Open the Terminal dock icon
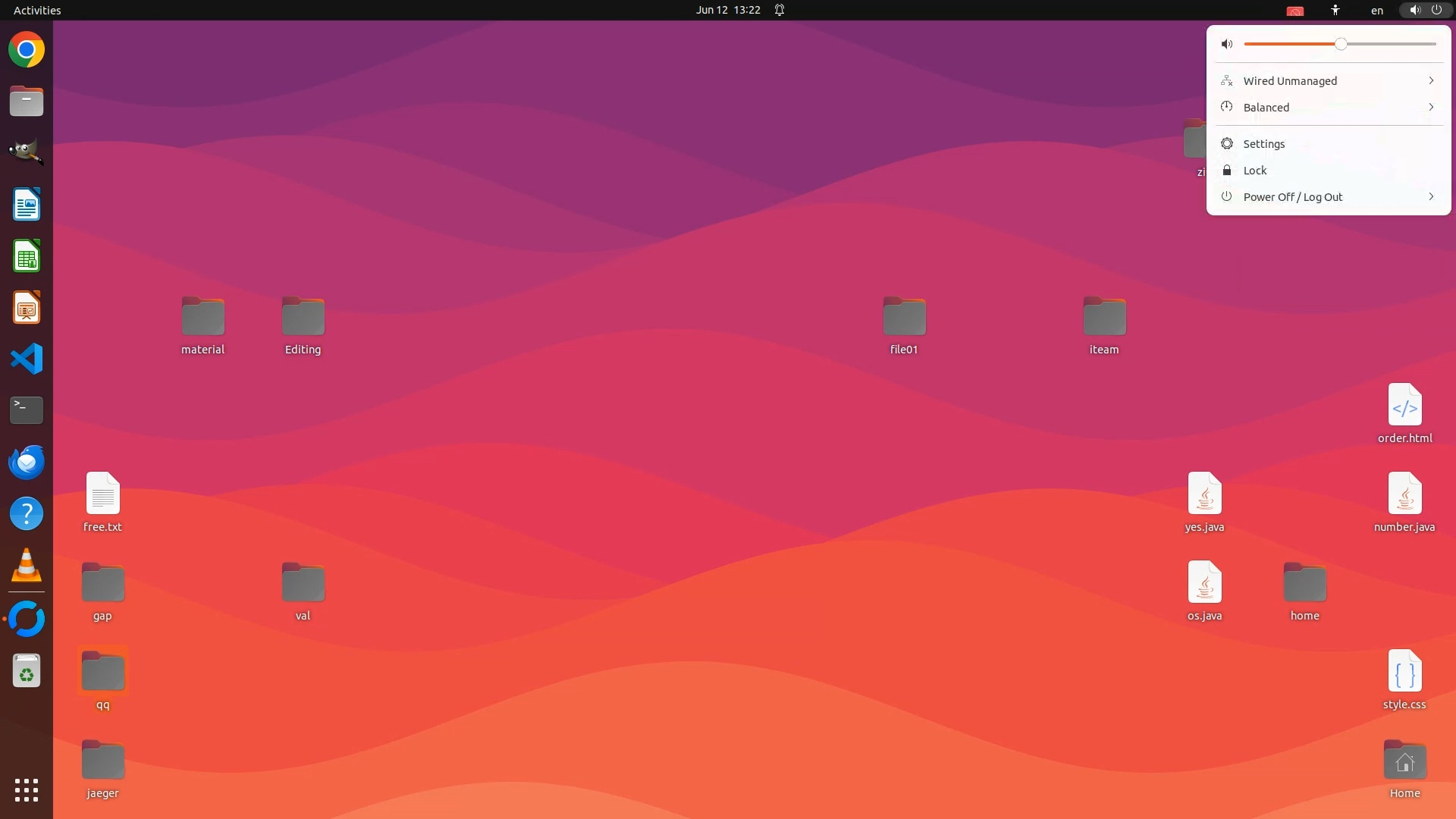Image resolution: width=1456 pixels, height=819 pixels. click(27, 410)
